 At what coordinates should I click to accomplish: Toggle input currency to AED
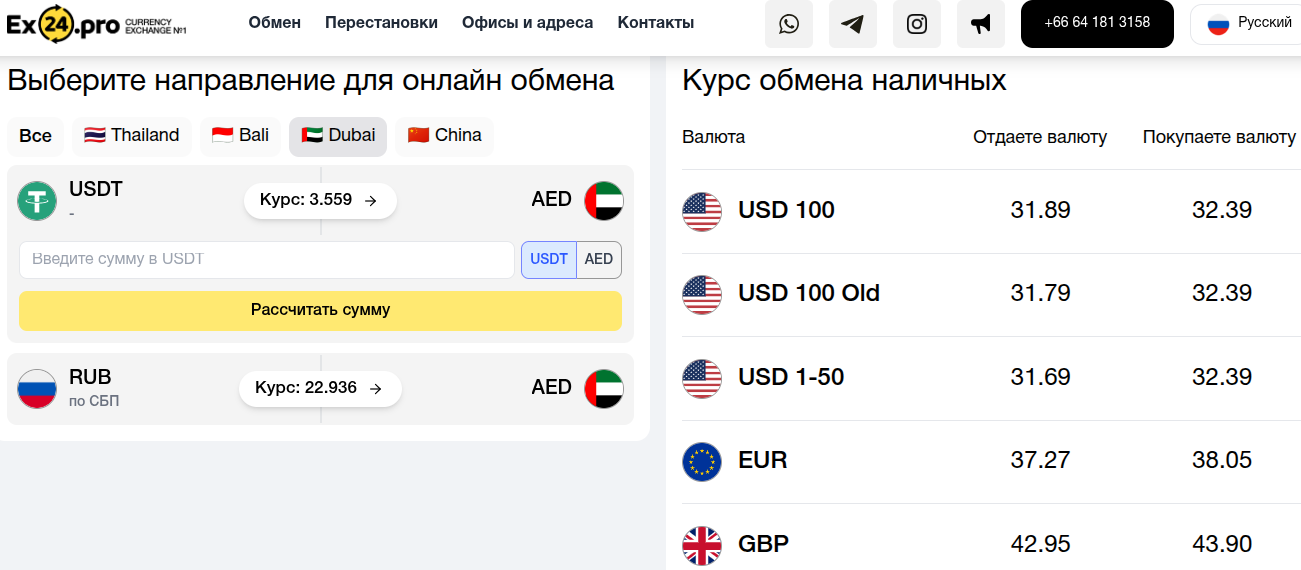[599, 260]
